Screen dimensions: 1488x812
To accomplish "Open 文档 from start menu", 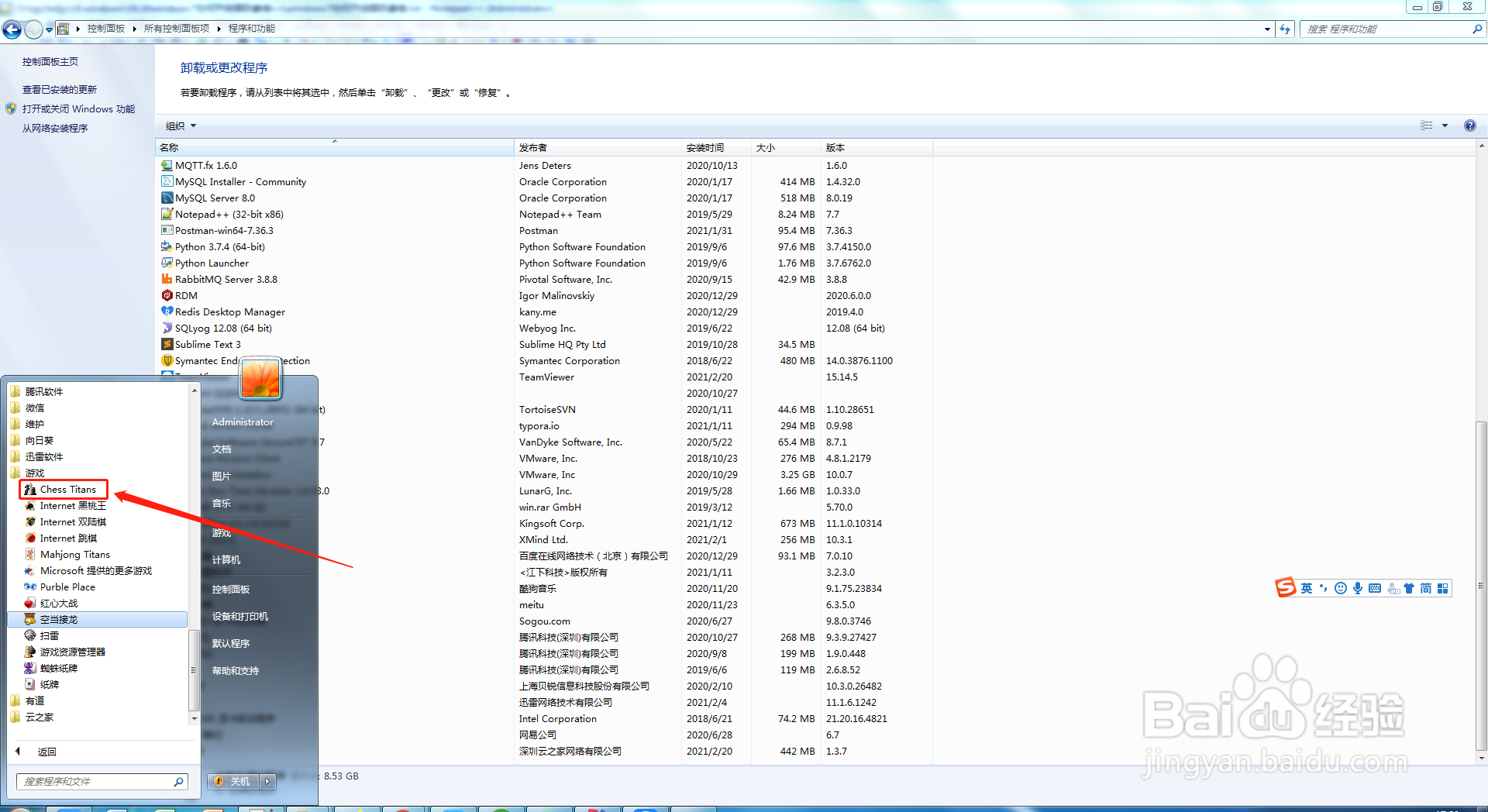I will (x=222, y=449).
